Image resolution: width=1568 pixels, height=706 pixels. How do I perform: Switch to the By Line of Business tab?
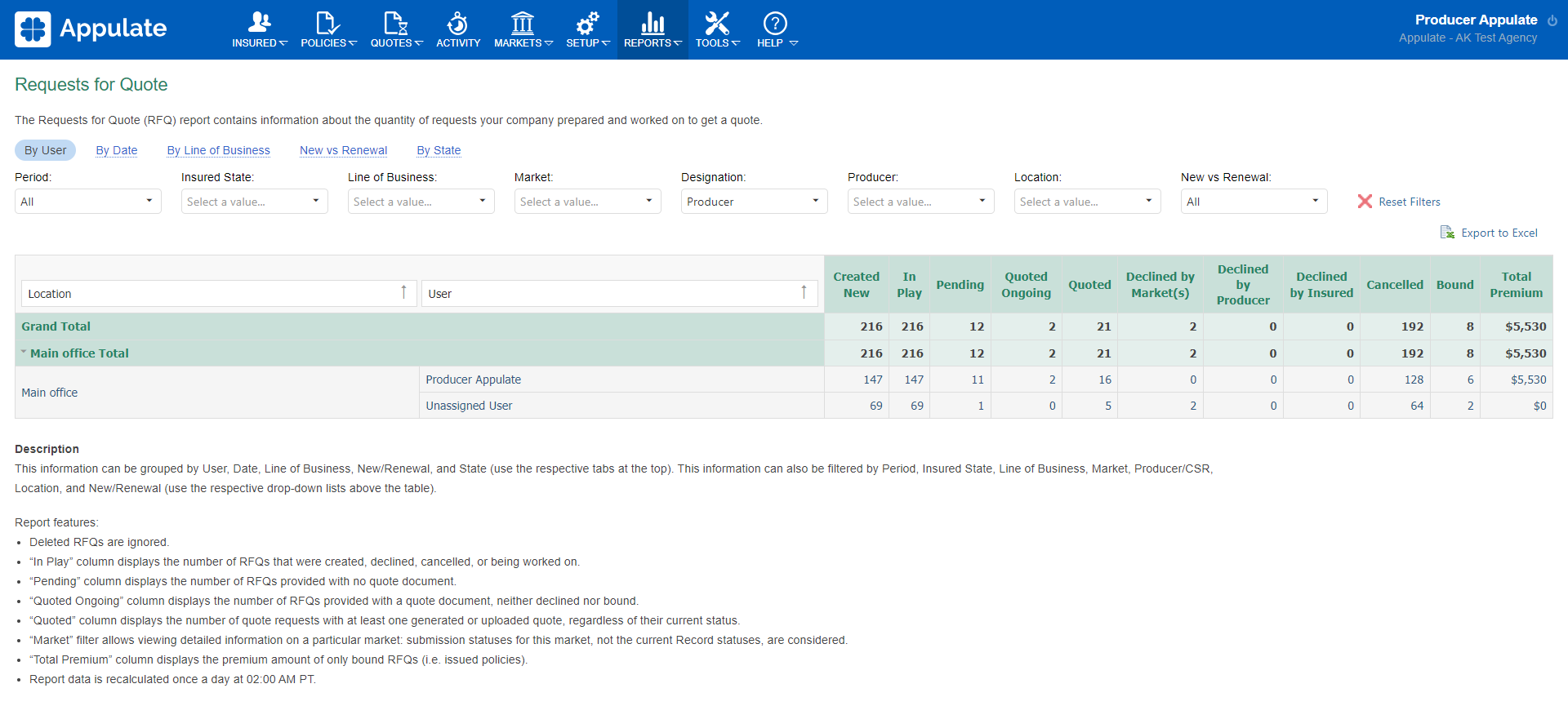pos(218,150)
